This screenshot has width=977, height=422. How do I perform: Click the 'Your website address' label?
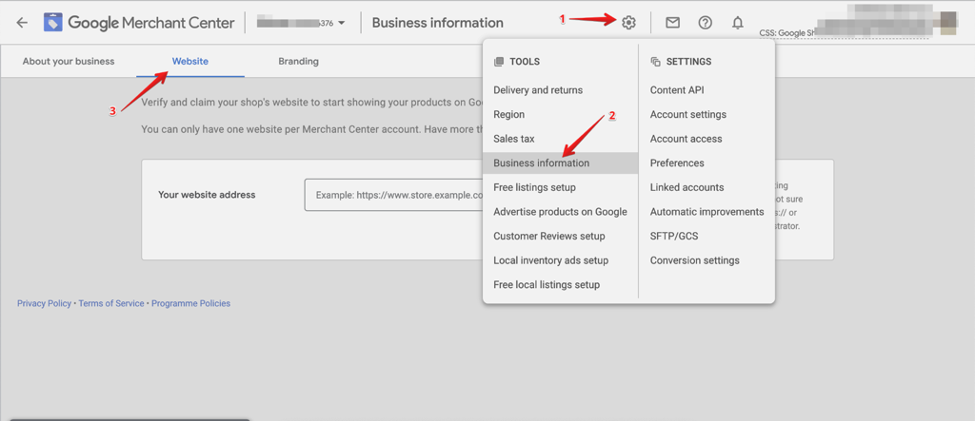click(x=207, y=194)
